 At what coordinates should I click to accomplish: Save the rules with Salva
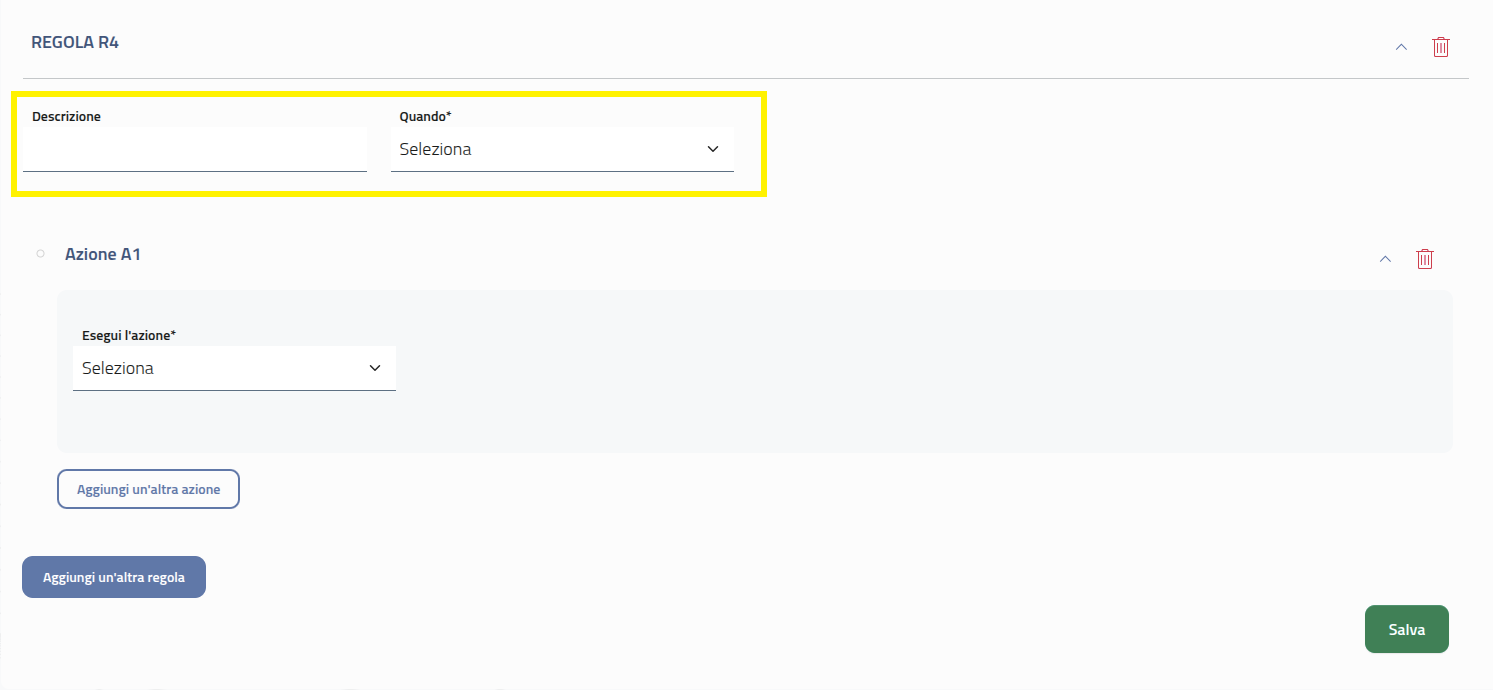pos(1406,629)
